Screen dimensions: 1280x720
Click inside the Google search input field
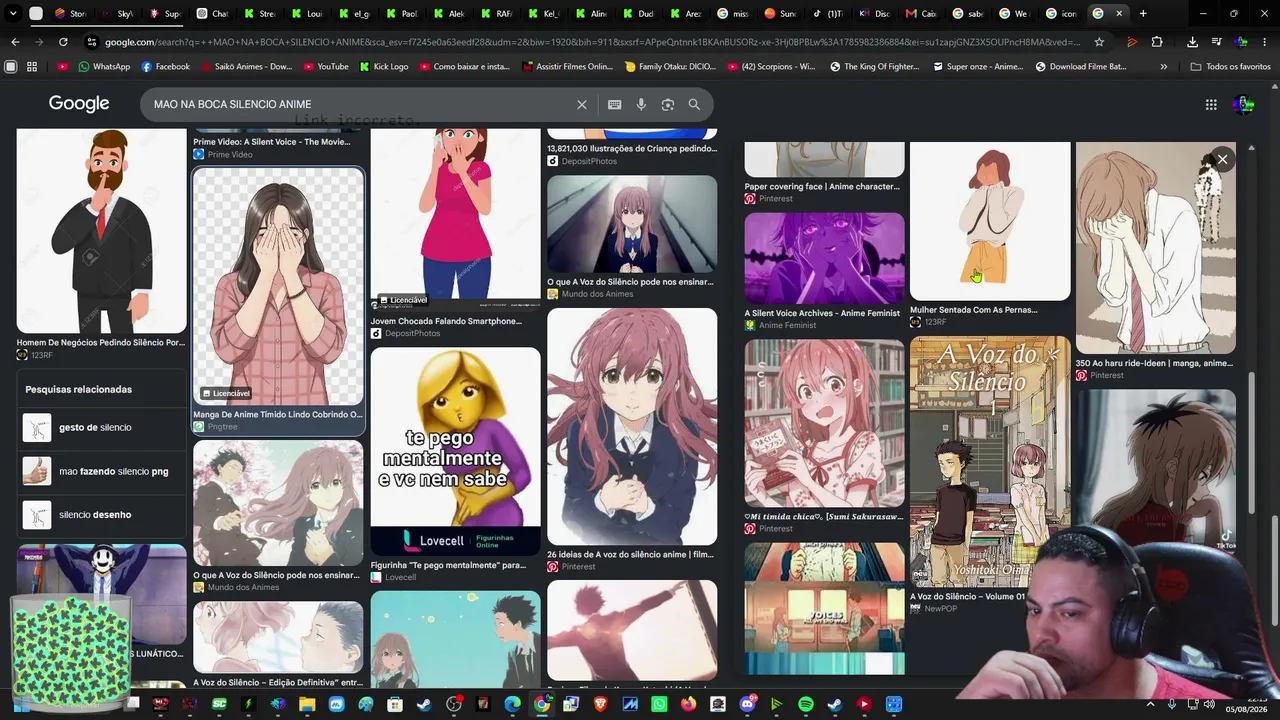360,105
